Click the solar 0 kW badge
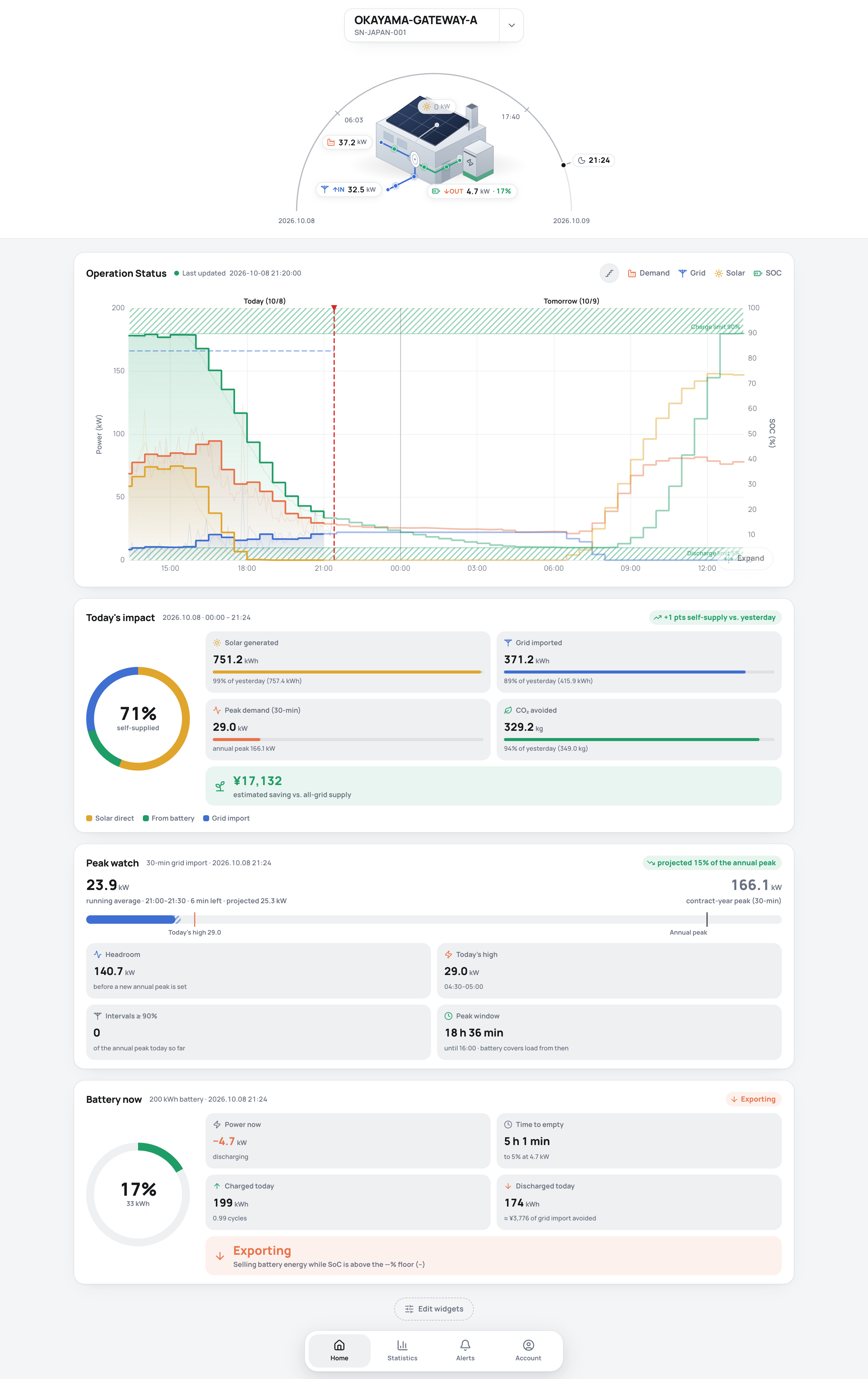Screen dimensions: 868x1379 tap(436, 106)
